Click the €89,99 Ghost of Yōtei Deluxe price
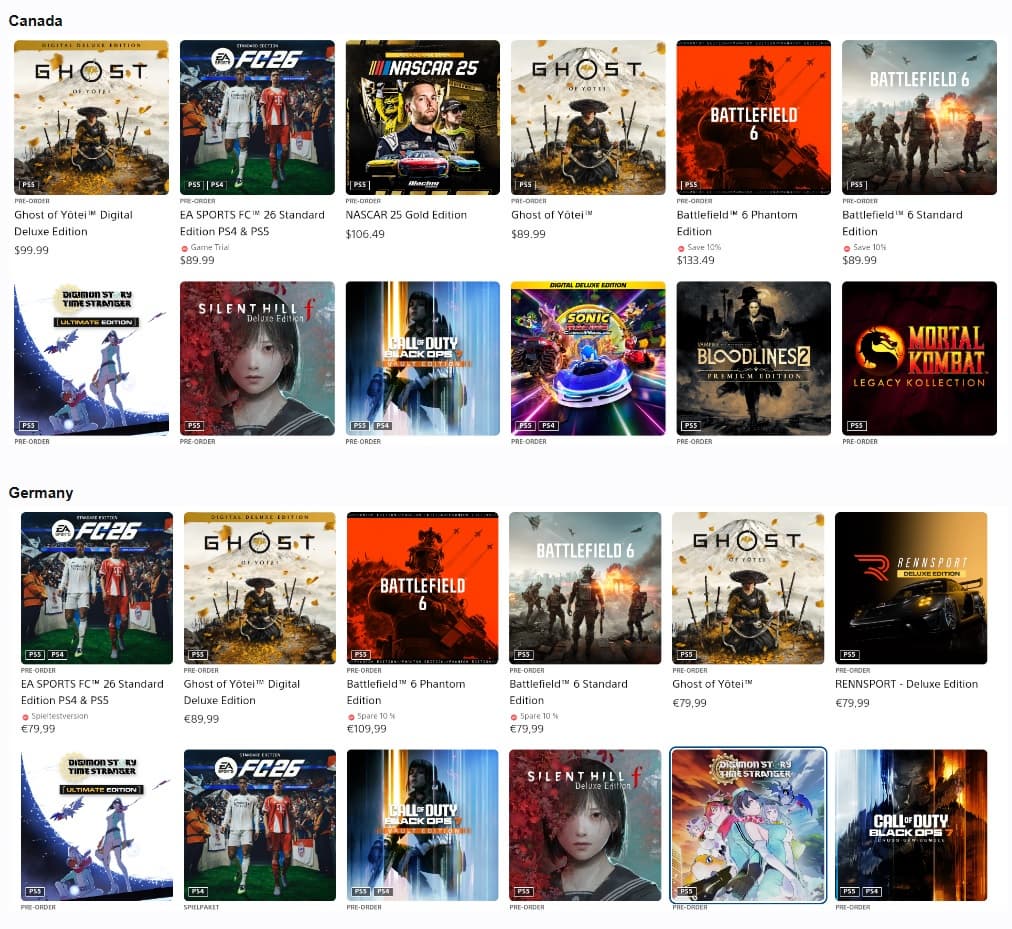1012x929 pixels. [x=201, y=719]
